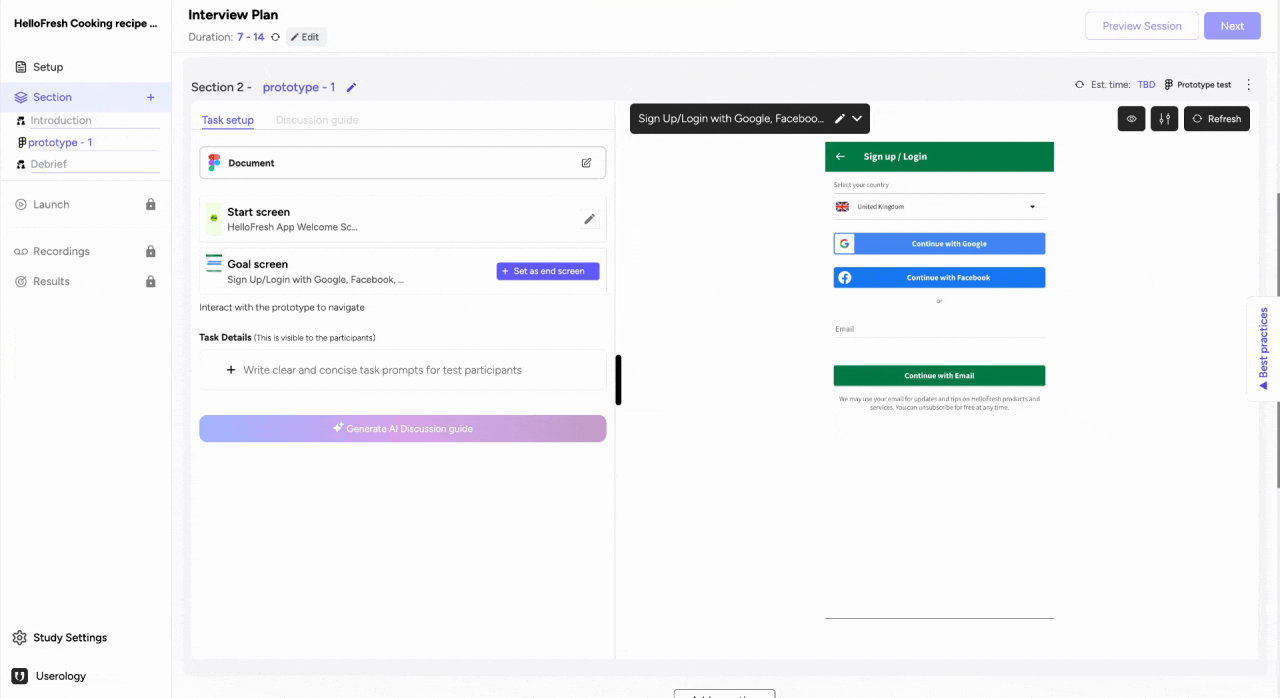Click the TBD estimated time link
The image size is (1280, 698).
click(x=1146, y=84)
